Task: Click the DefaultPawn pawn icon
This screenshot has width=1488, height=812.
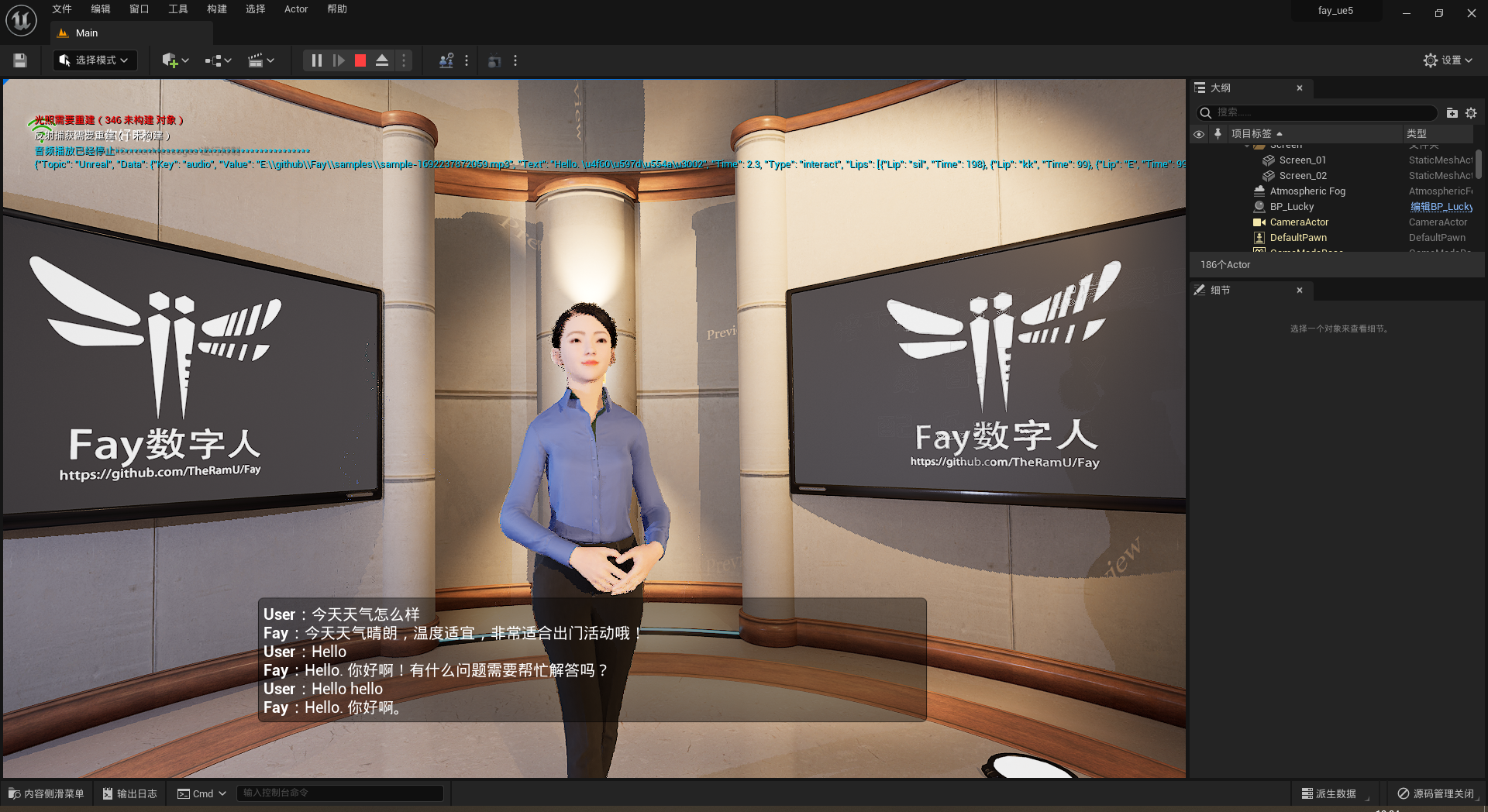Action: (1259, 238)
